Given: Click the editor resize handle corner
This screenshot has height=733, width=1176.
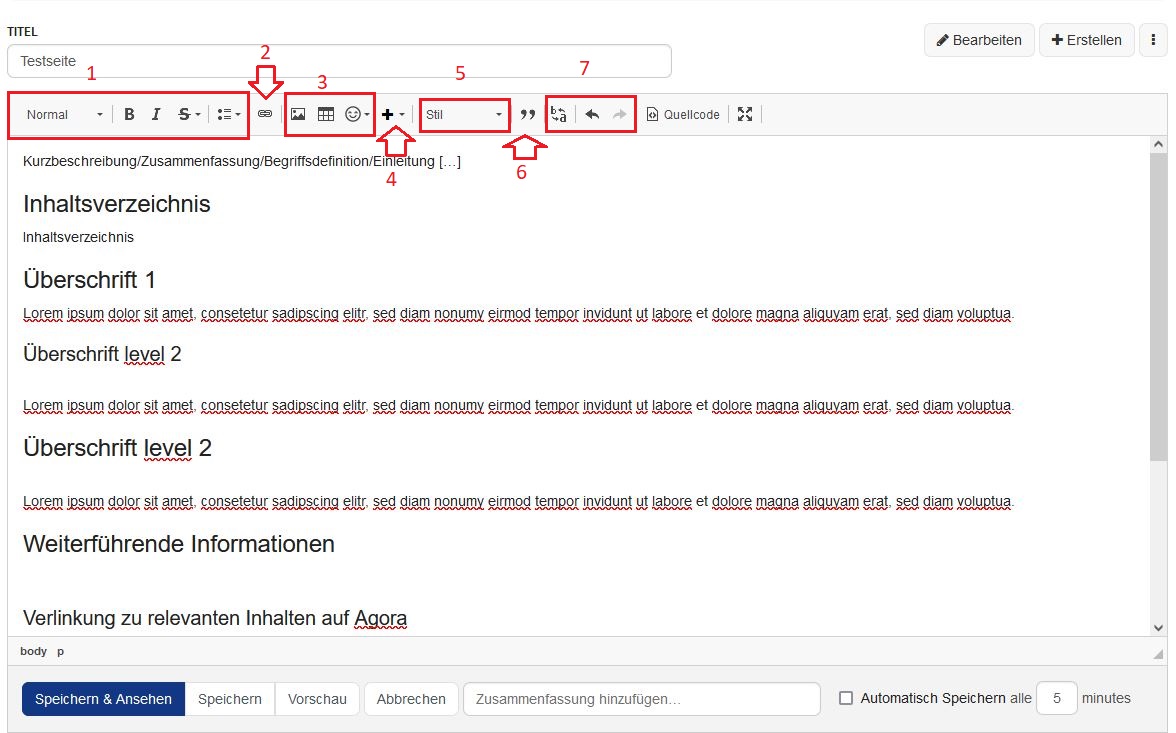Looking at the screenshot, I should [1158, 654].
